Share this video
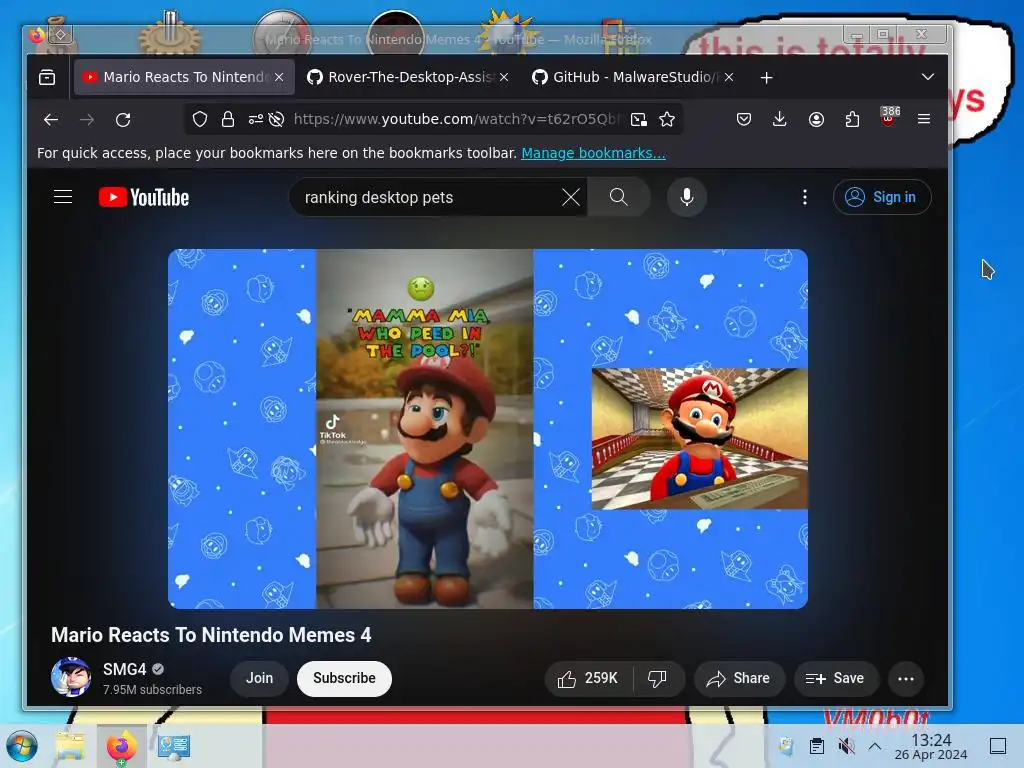The height and width of the screenshot is (768, 1024). (738, 679)
